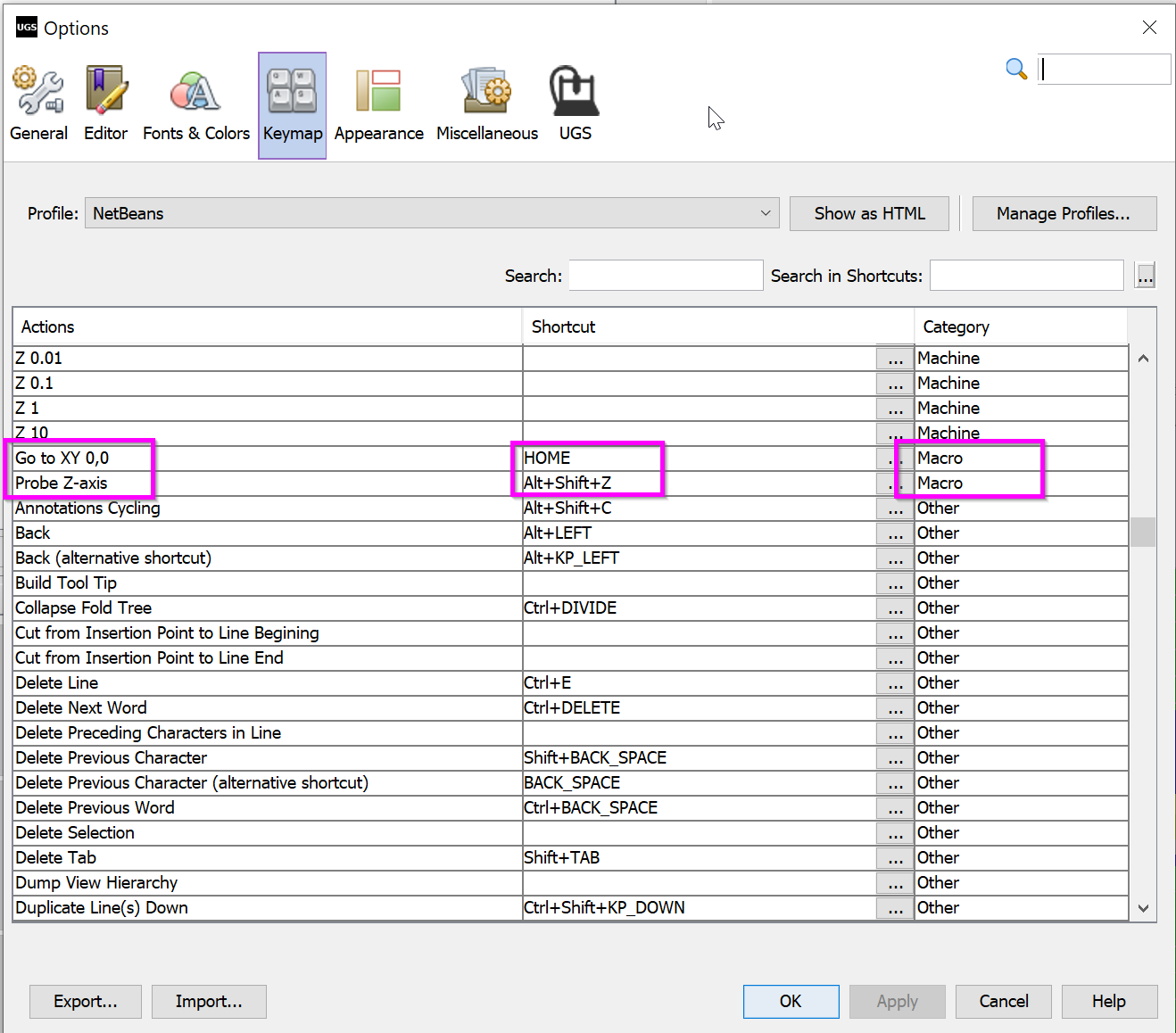This screenshot has height=1033, width=1176.
Task: Open the Miscellaneous options category
Action: pyautogui.click(x=487, y=104)
